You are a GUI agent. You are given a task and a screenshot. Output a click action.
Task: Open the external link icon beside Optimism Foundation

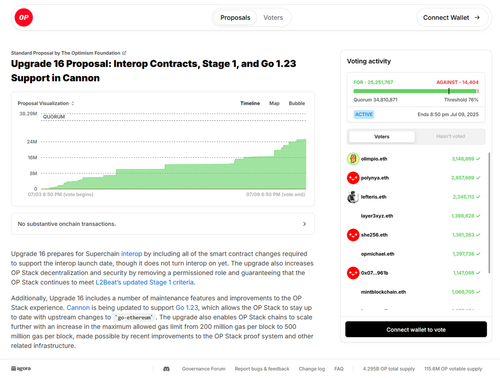pyautogui.click(x=124, y=53)
